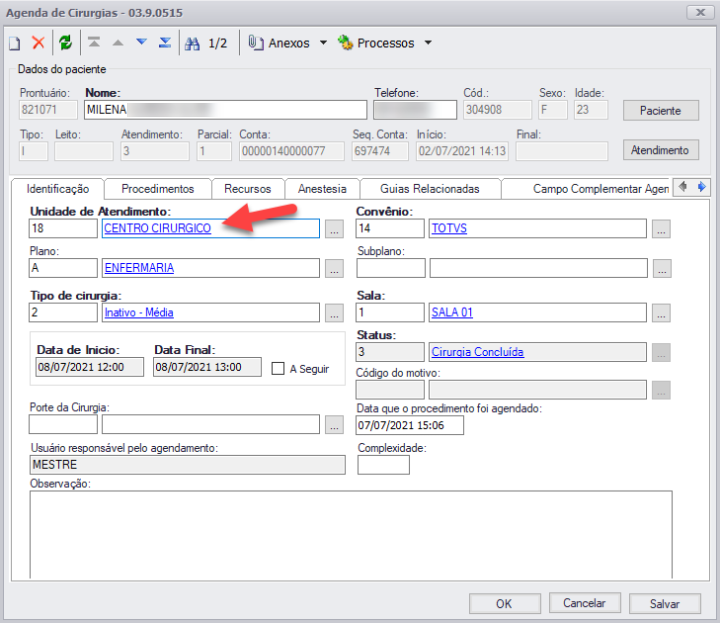
Task: Switch to the Identificação tab
Action: click(x=58, y=189)
